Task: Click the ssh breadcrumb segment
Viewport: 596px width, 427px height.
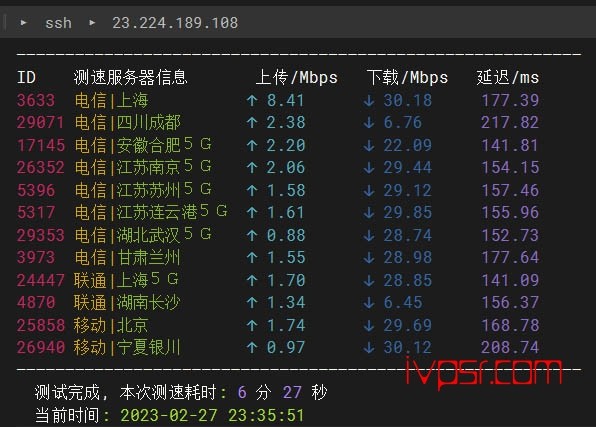Action: click(58, 23)
